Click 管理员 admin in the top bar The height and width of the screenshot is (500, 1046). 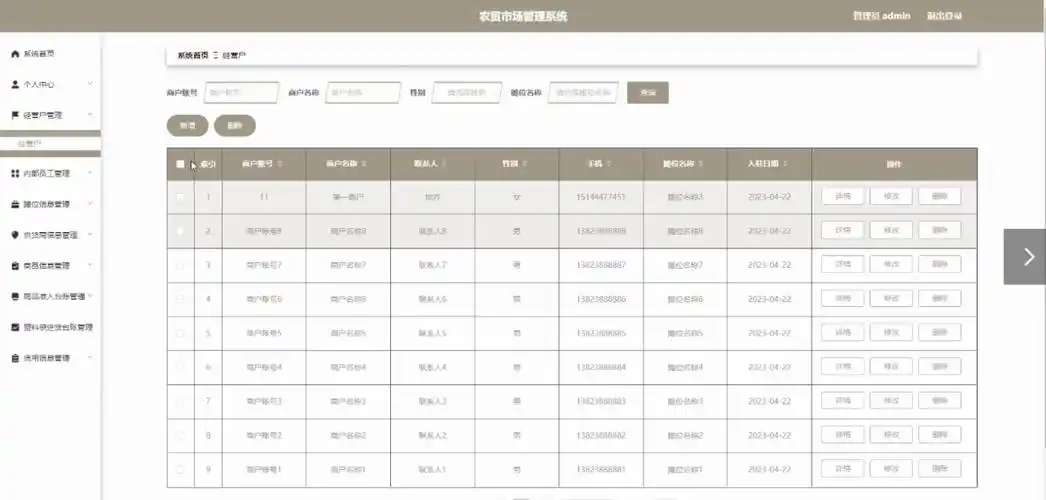[881, 16]
